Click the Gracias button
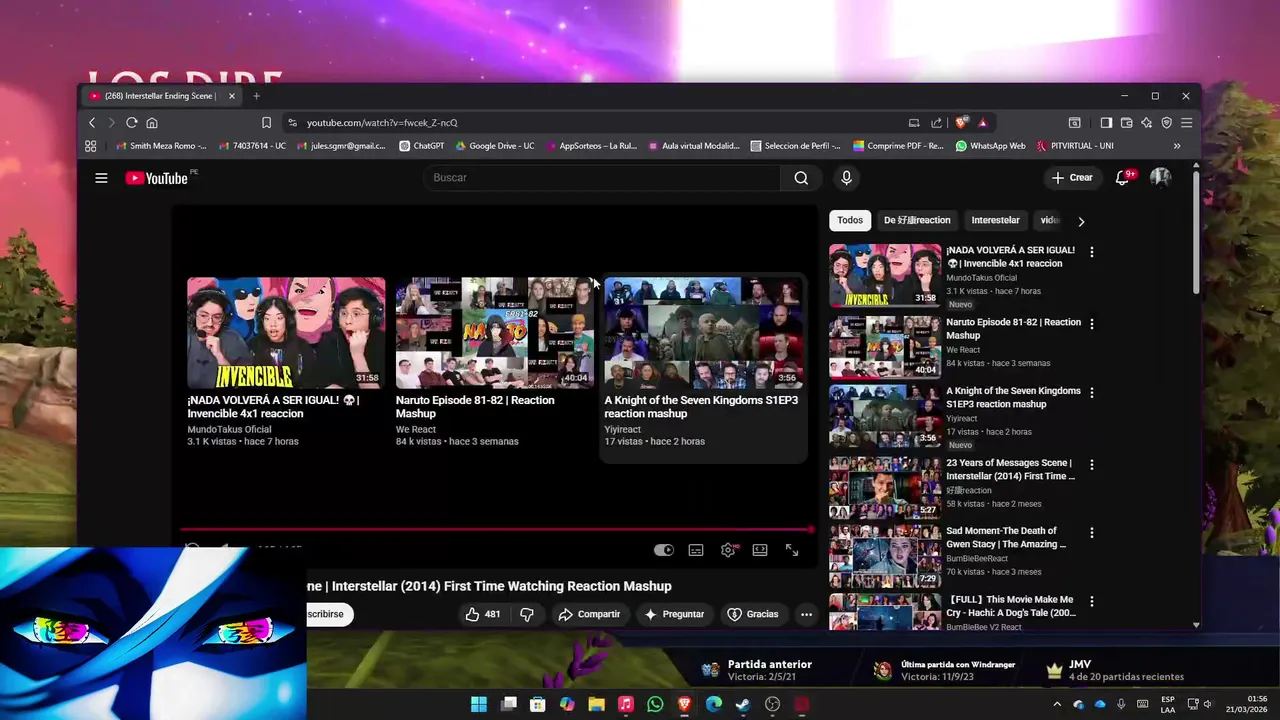The image size is (1280, 720). [752, 614]
